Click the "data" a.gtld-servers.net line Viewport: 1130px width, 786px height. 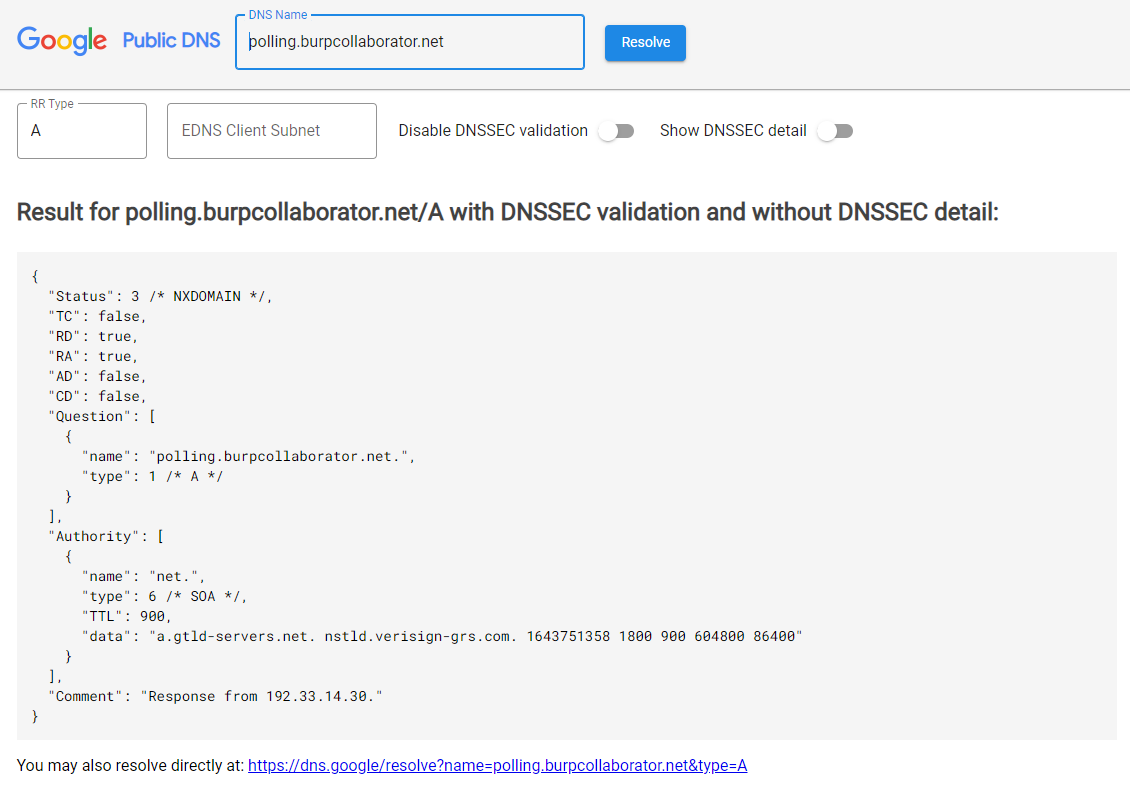pyautogui.click(x=442, y=636)
